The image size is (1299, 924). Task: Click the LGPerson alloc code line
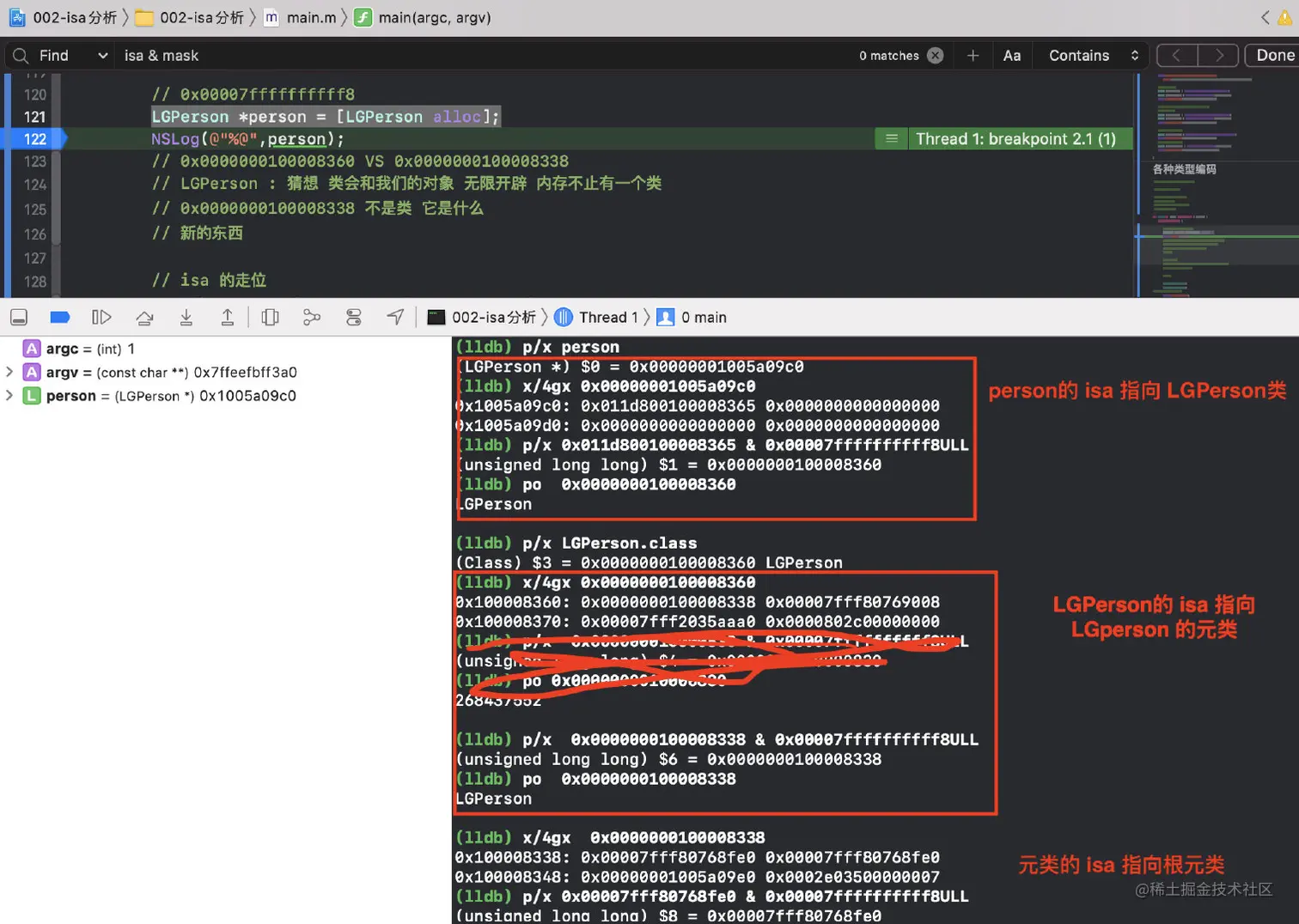[326, 117]
